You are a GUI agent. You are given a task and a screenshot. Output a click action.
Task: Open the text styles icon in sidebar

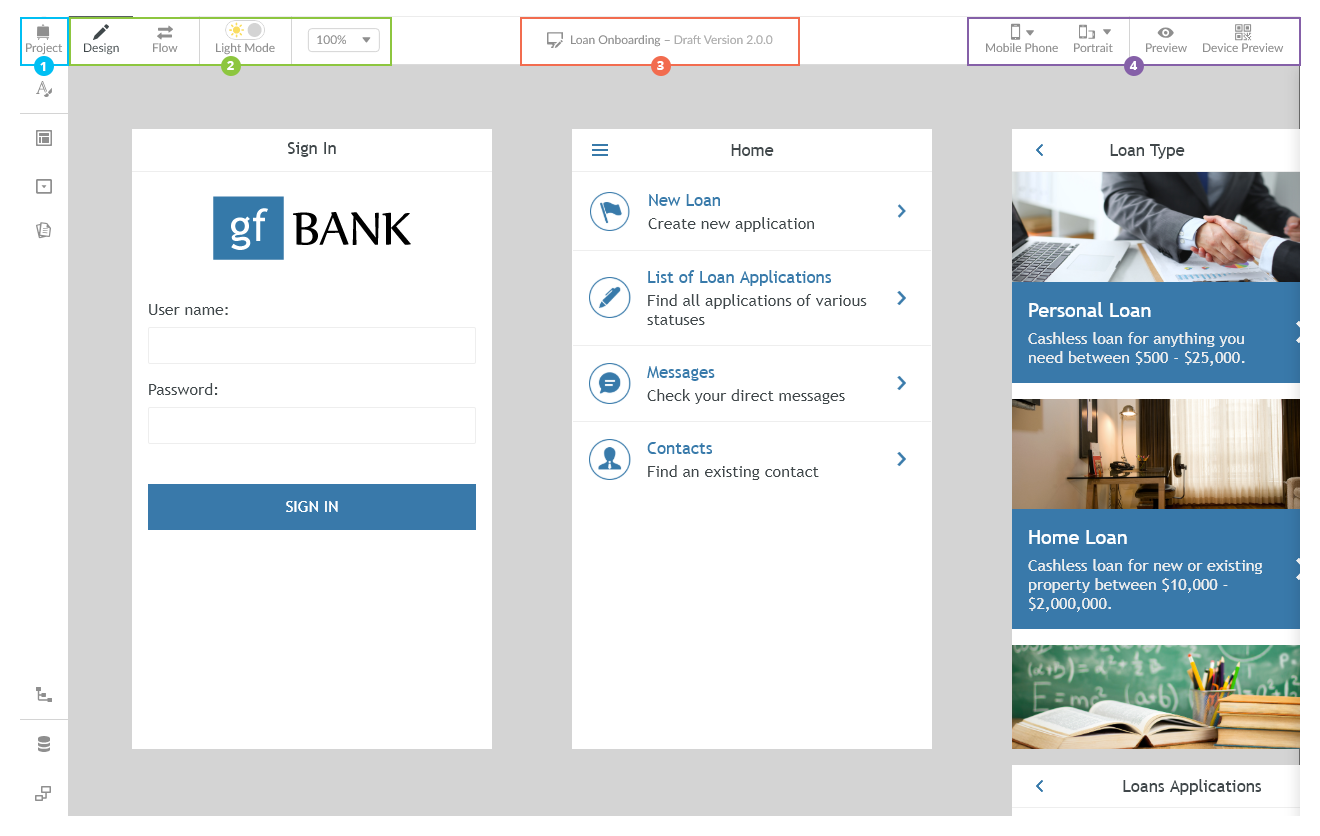[x=44, y=89]
